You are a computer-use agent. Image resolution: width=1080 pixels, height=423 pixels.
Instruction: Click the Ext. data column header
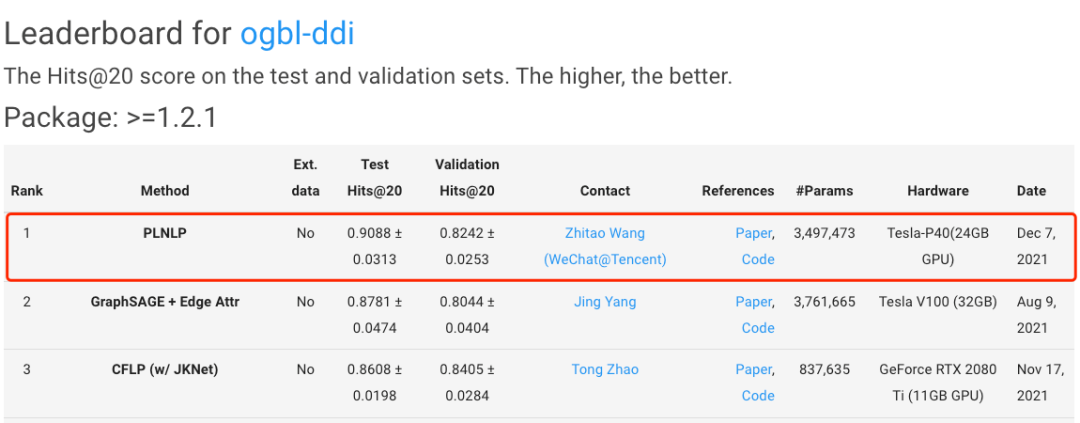305,177
